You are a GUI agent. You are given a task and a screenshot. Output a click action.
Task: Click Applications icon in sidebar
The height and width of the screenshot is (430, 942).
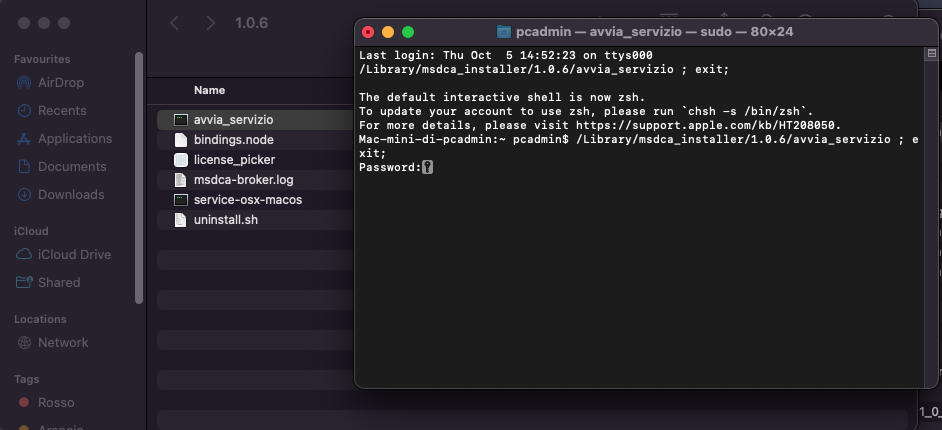click(x=24, y=139)
